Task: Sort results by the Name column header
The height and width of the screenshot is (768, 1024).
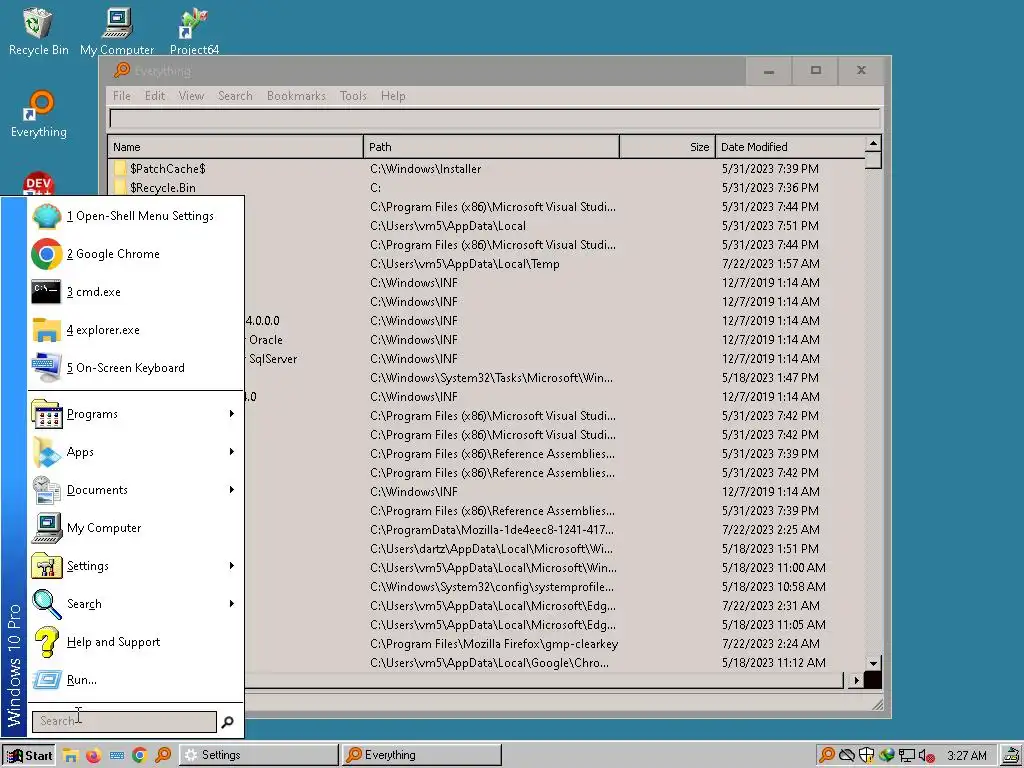Action: 235,147
